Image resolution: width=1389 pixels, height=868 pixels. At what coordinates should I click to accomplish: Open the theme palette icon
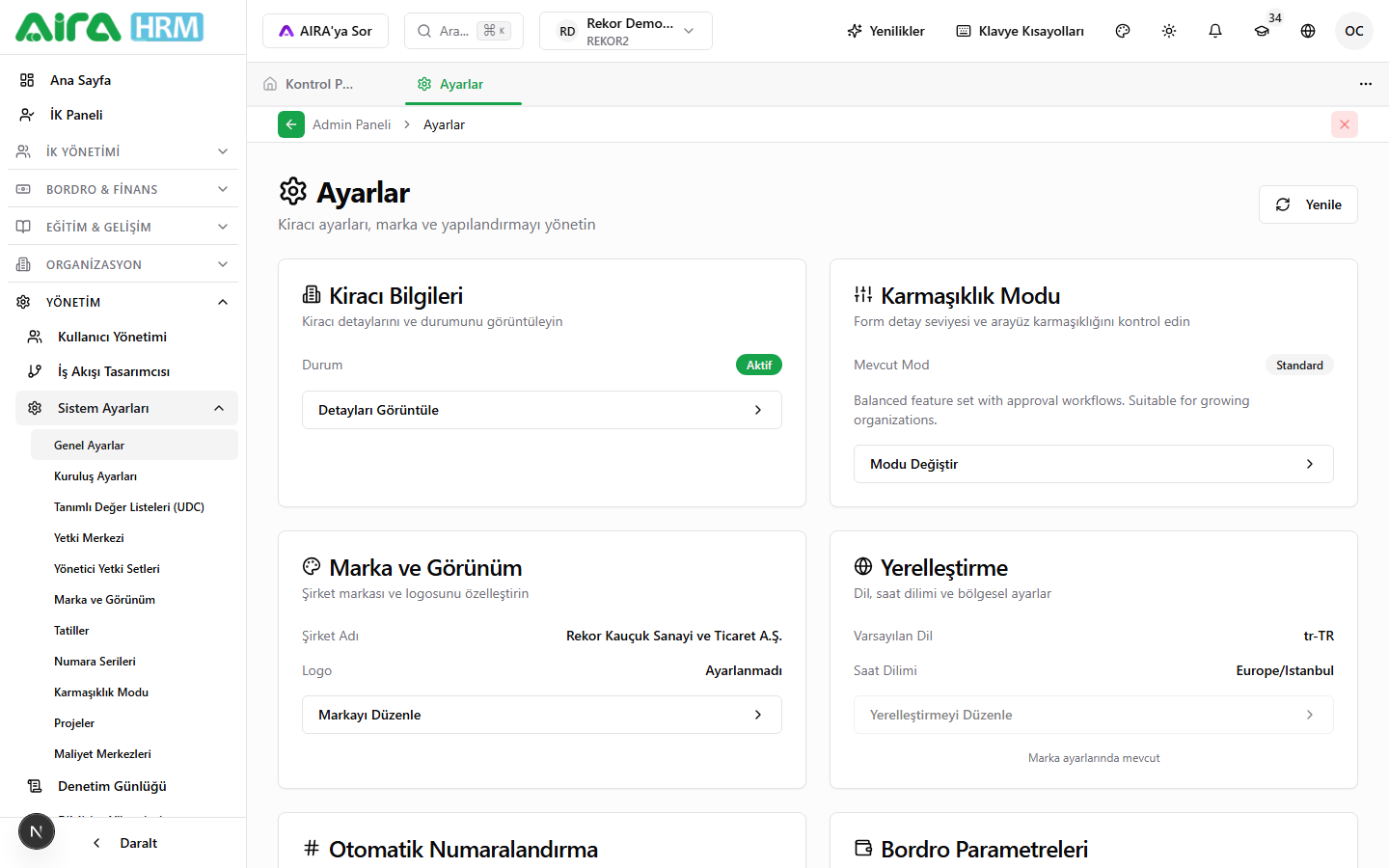click(1123, 31)
